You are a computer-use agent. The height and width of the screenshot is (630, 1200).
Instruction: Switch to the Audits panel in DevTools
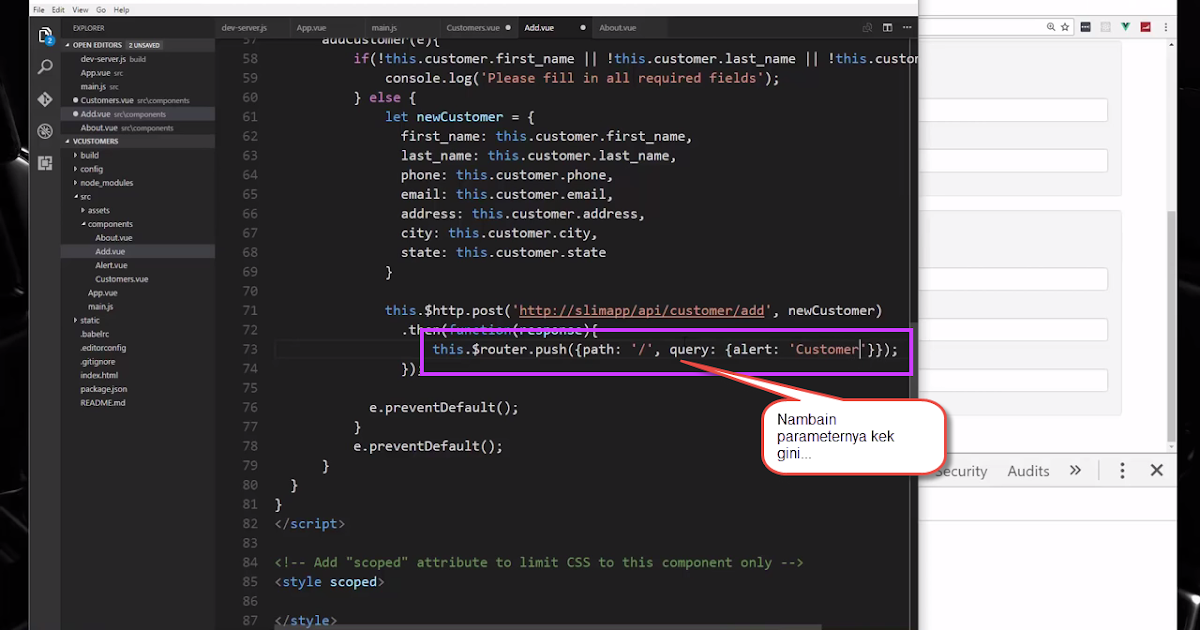(x=1028, y=470)
